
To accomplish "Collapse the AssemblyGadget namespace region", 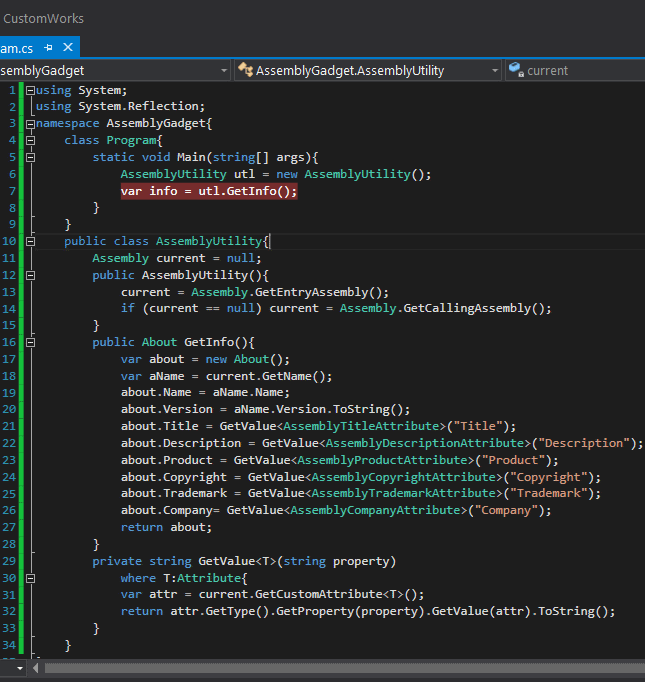I will (x=30, y=123).
